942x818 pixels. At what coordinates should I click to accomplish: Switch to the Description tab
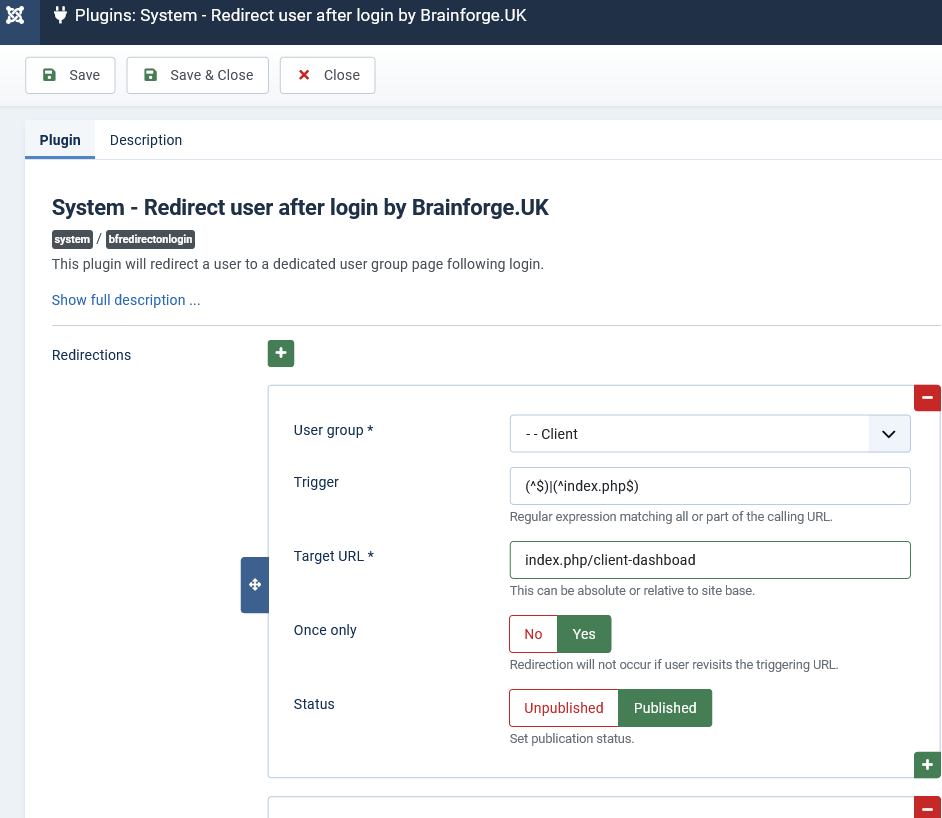(x=146, y=140)
